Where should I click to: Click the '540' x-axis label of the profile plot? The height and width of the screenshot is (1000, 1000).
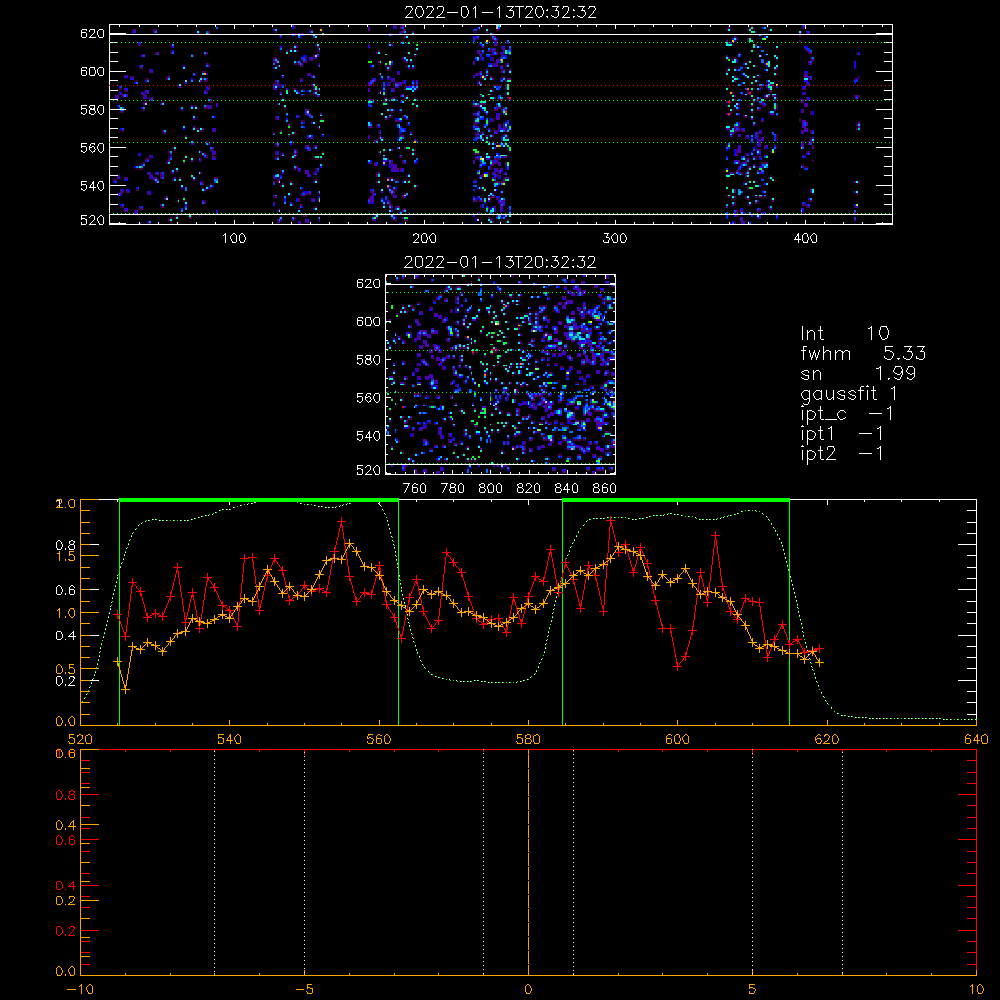point(230,739)
